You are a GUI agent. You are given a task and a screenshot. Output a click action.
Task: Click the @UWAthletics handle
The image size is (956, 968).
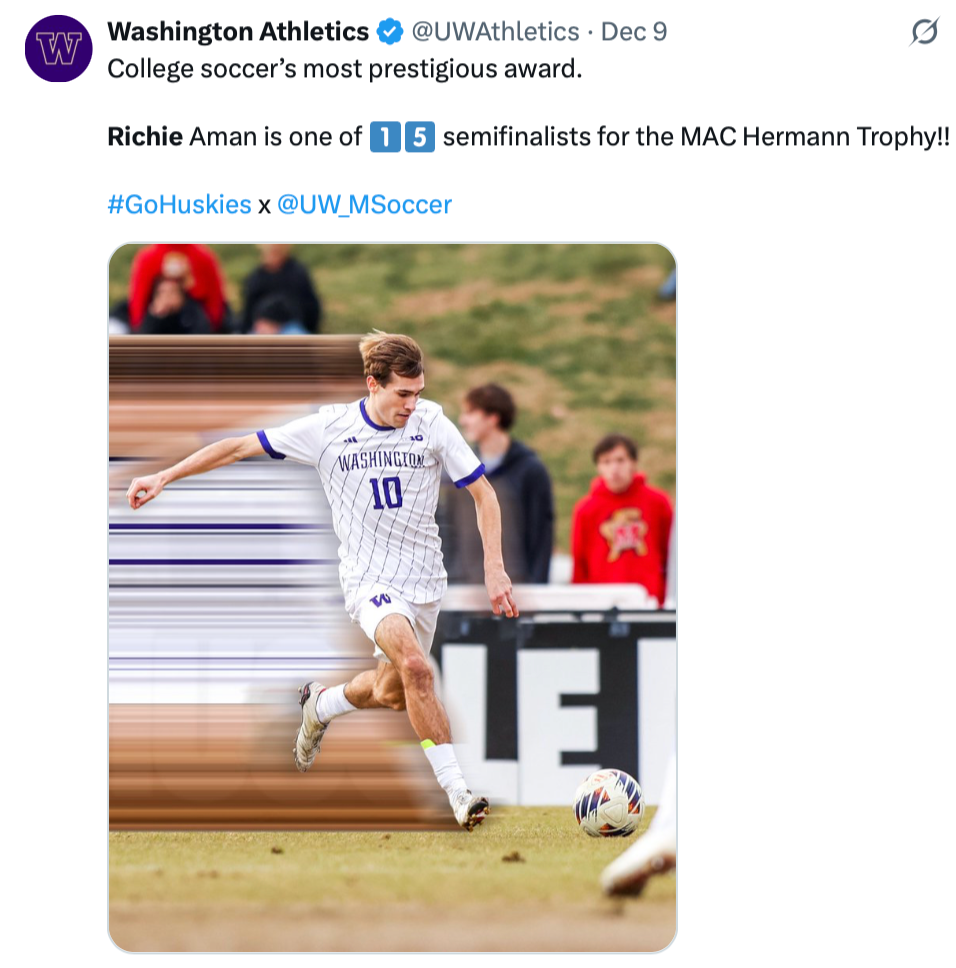[x=495, y=32]
